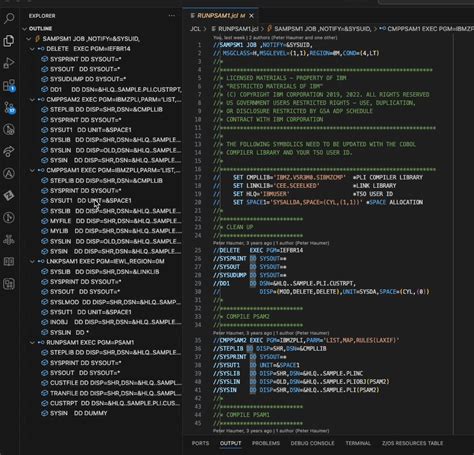
Task: Open the Search view in activity bar
Action: click(x=9, y=18)
